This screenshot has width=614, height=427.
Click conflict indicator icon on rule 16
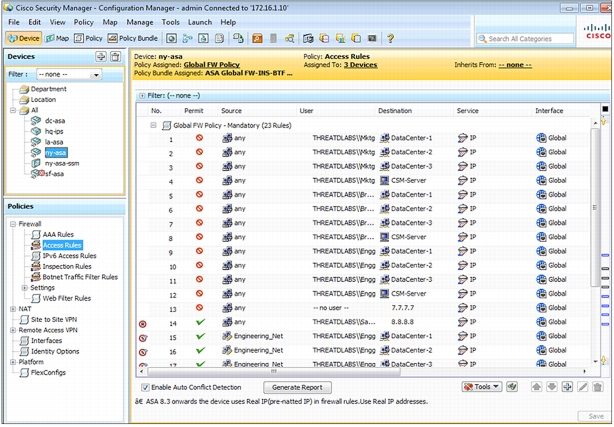point(143,352)
